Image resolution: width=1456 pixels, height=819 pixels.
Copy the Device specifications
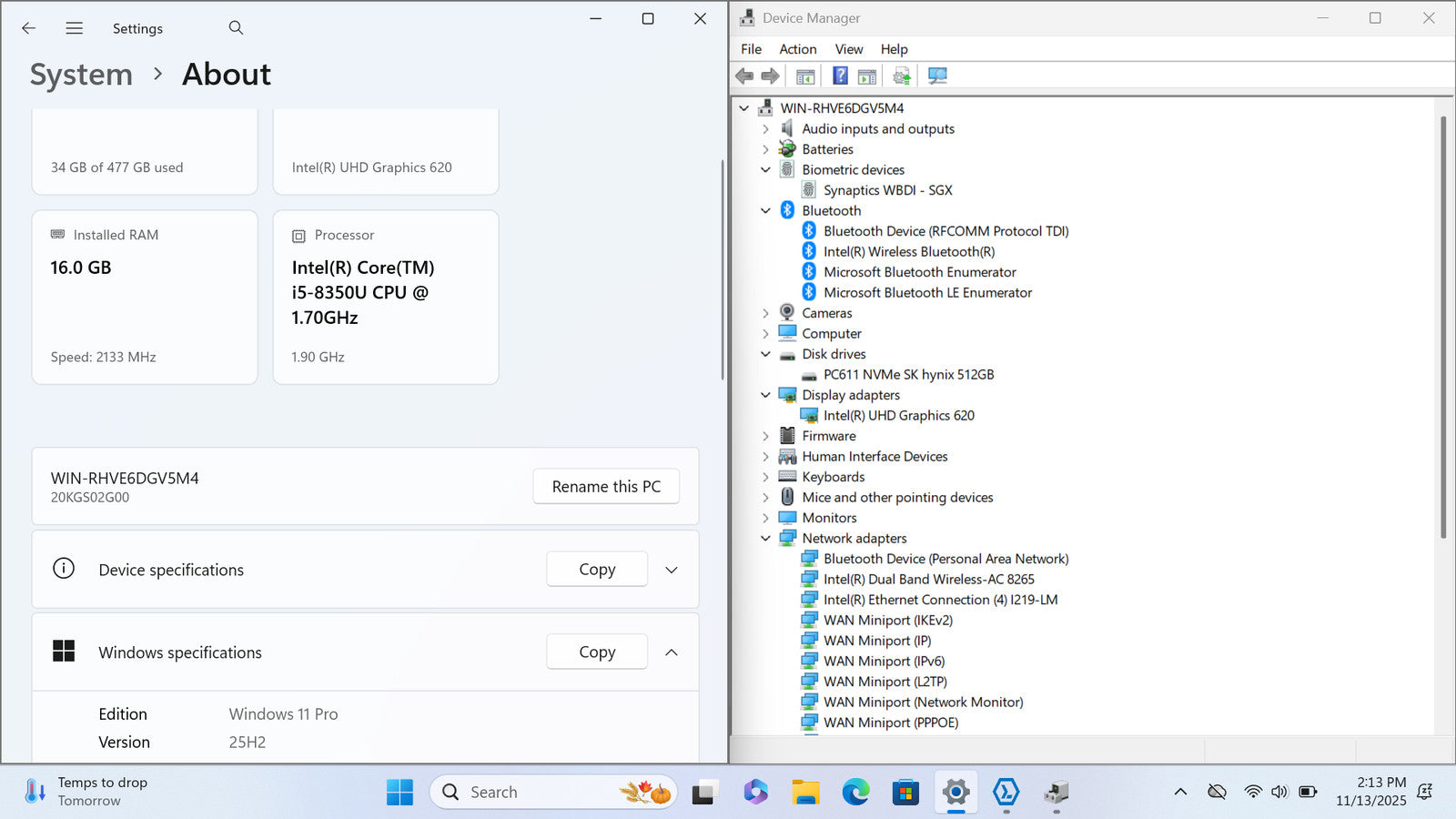coord(597,570)
